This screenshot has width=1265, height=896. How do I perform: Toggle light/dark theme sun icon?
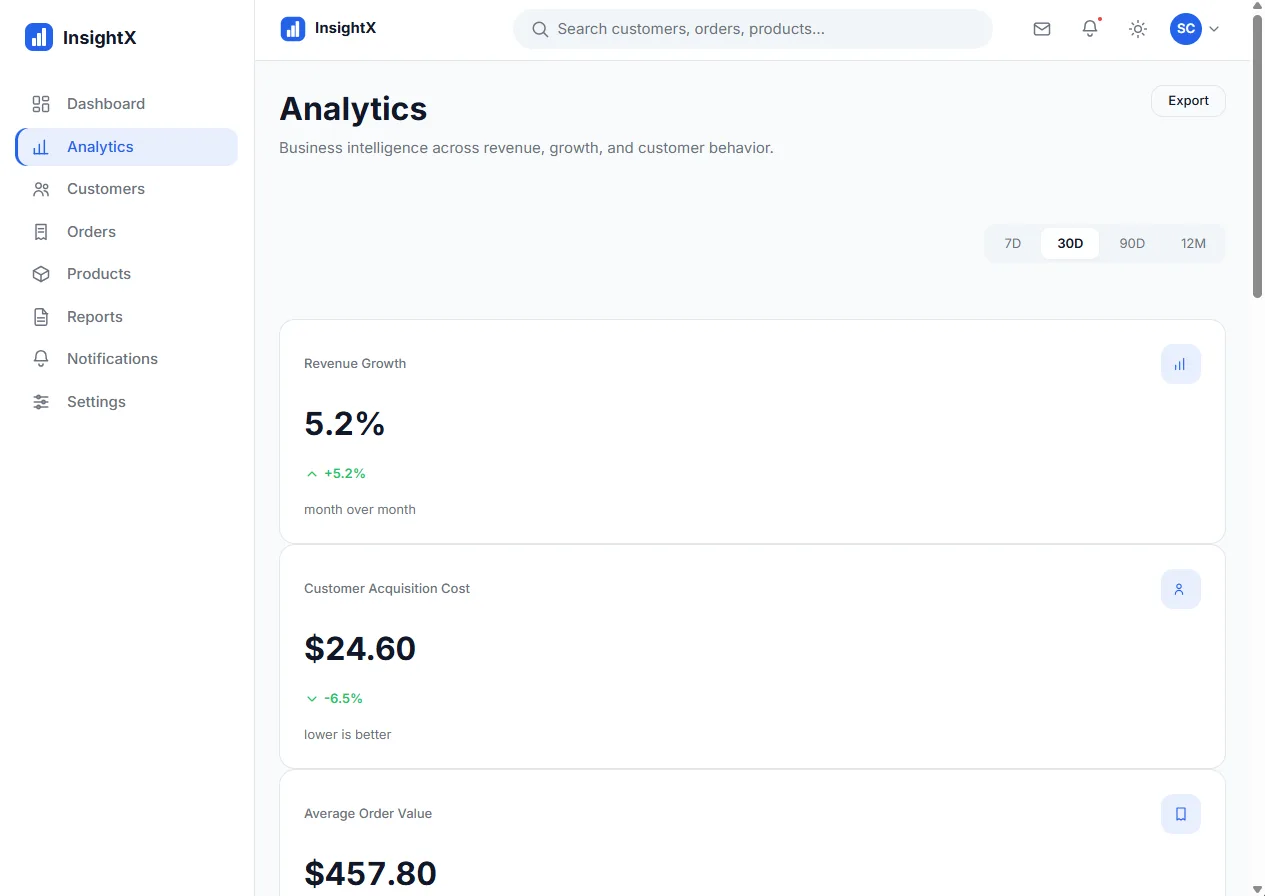tap(1138, 29)
